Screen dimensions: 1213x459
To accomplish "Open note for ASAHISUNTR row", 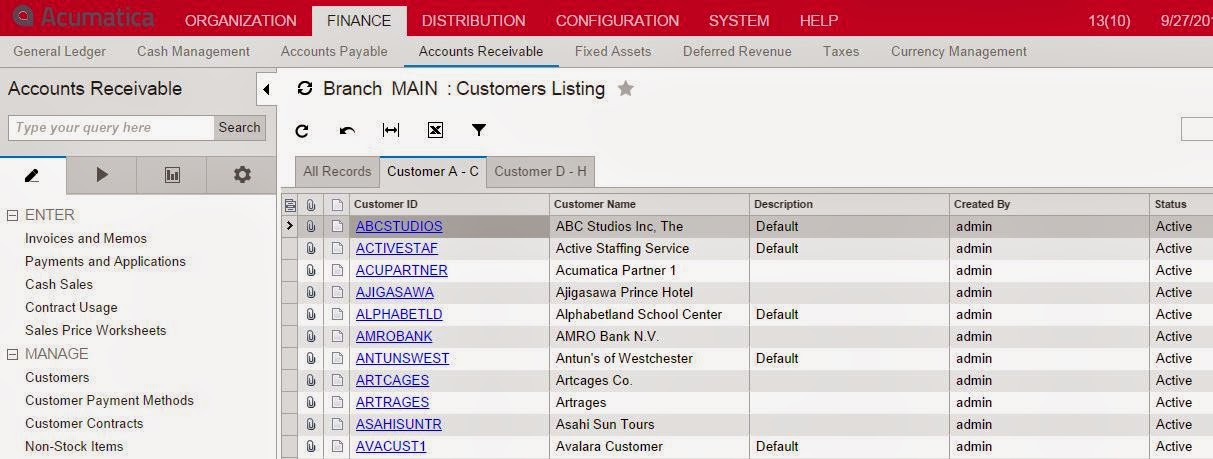I will coord(337,424).
